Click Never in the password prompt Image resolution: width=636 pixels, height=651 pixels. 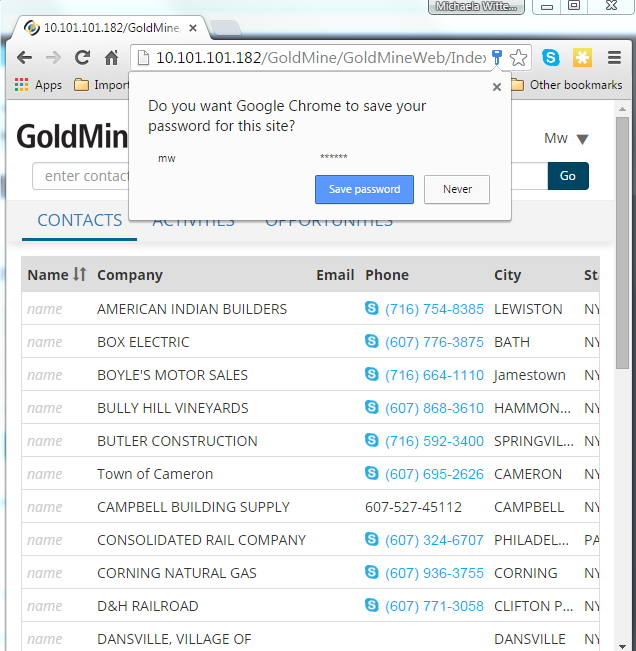457,189
